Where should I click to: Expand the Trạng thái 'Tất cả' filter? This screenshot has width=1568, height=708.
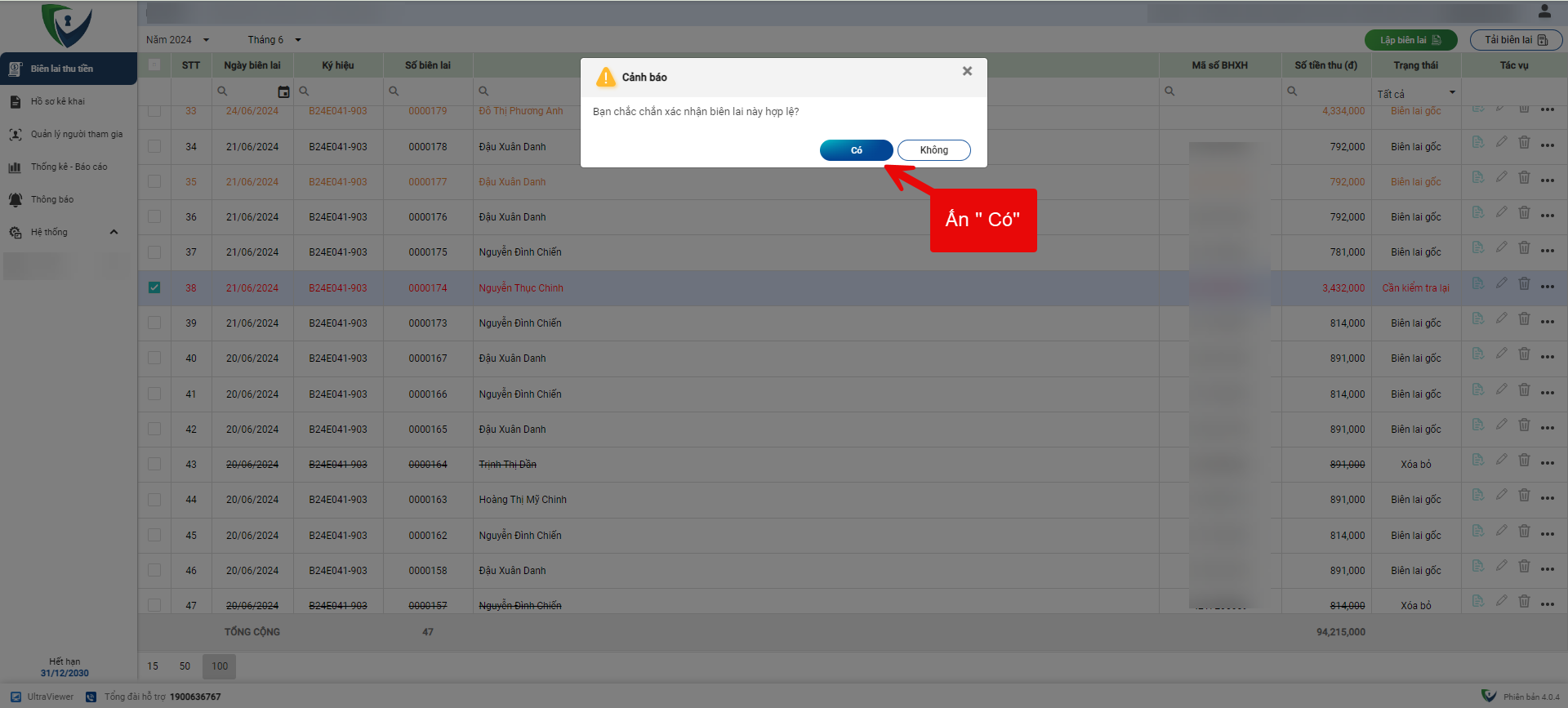click(1417, 93)
